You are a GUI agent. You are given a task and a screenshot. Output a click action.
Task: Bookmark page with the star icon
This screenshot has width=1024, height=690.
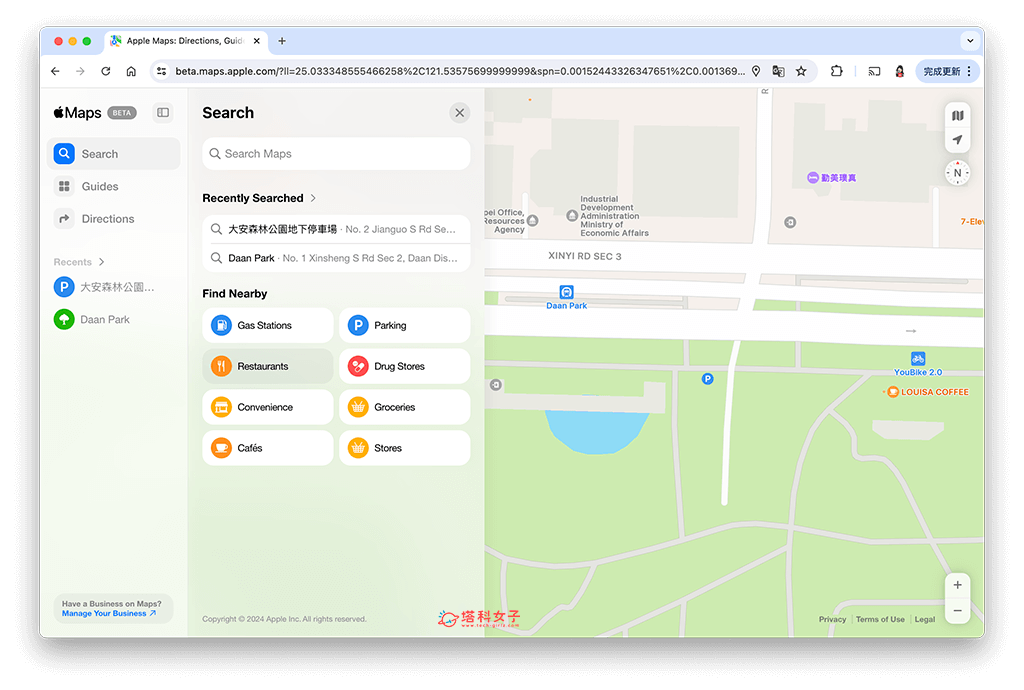point(801,72)
